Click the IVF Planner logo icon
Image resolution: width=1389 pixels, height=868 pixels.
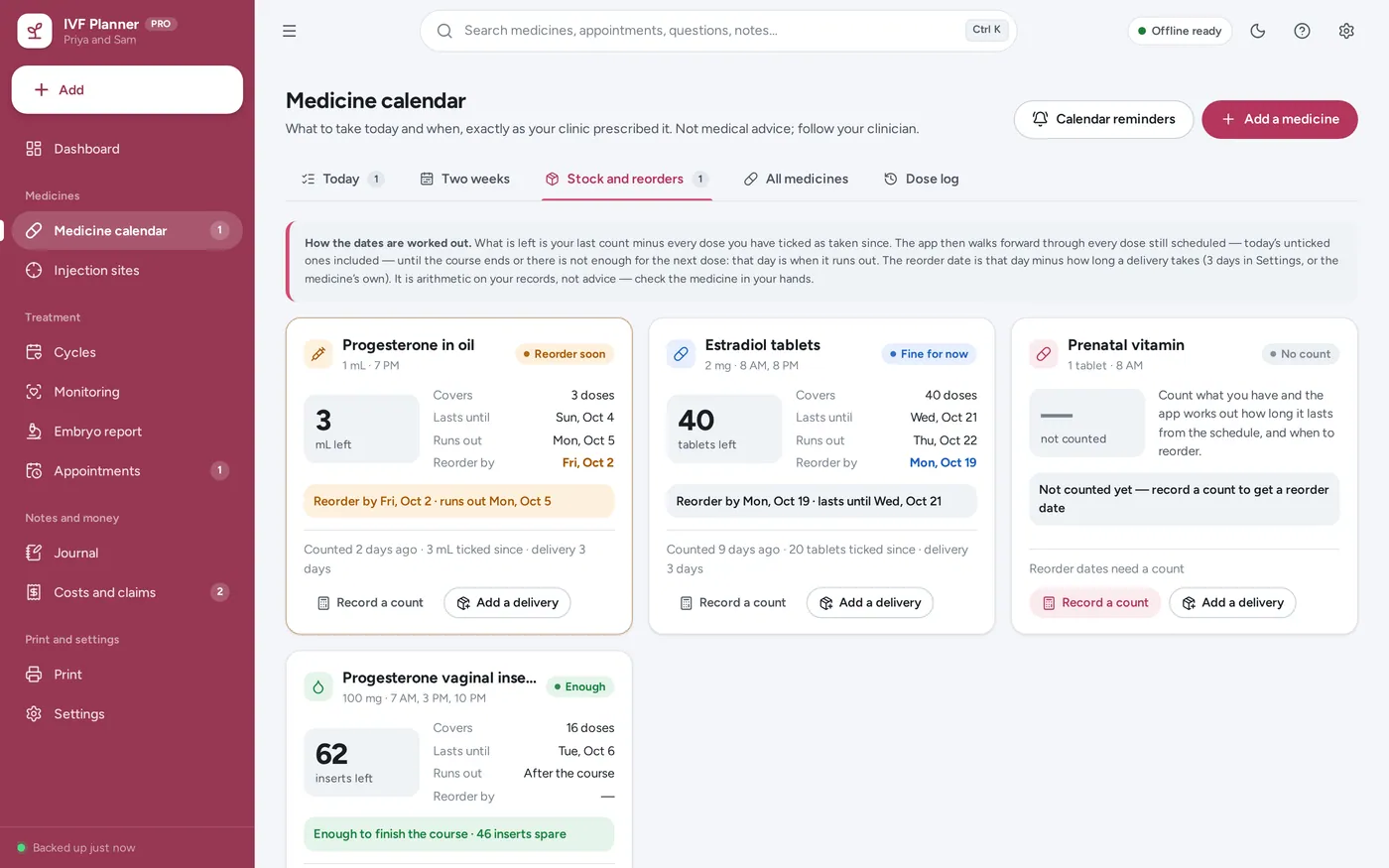coord(35,31)
